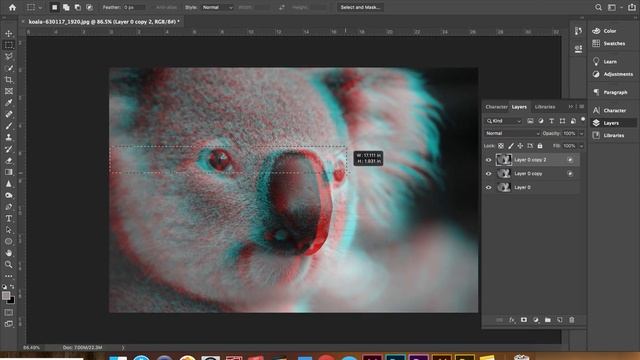The image size is (640, 360).
Task: Open the Layers panel menu
Action: click(x=582, y=107)
